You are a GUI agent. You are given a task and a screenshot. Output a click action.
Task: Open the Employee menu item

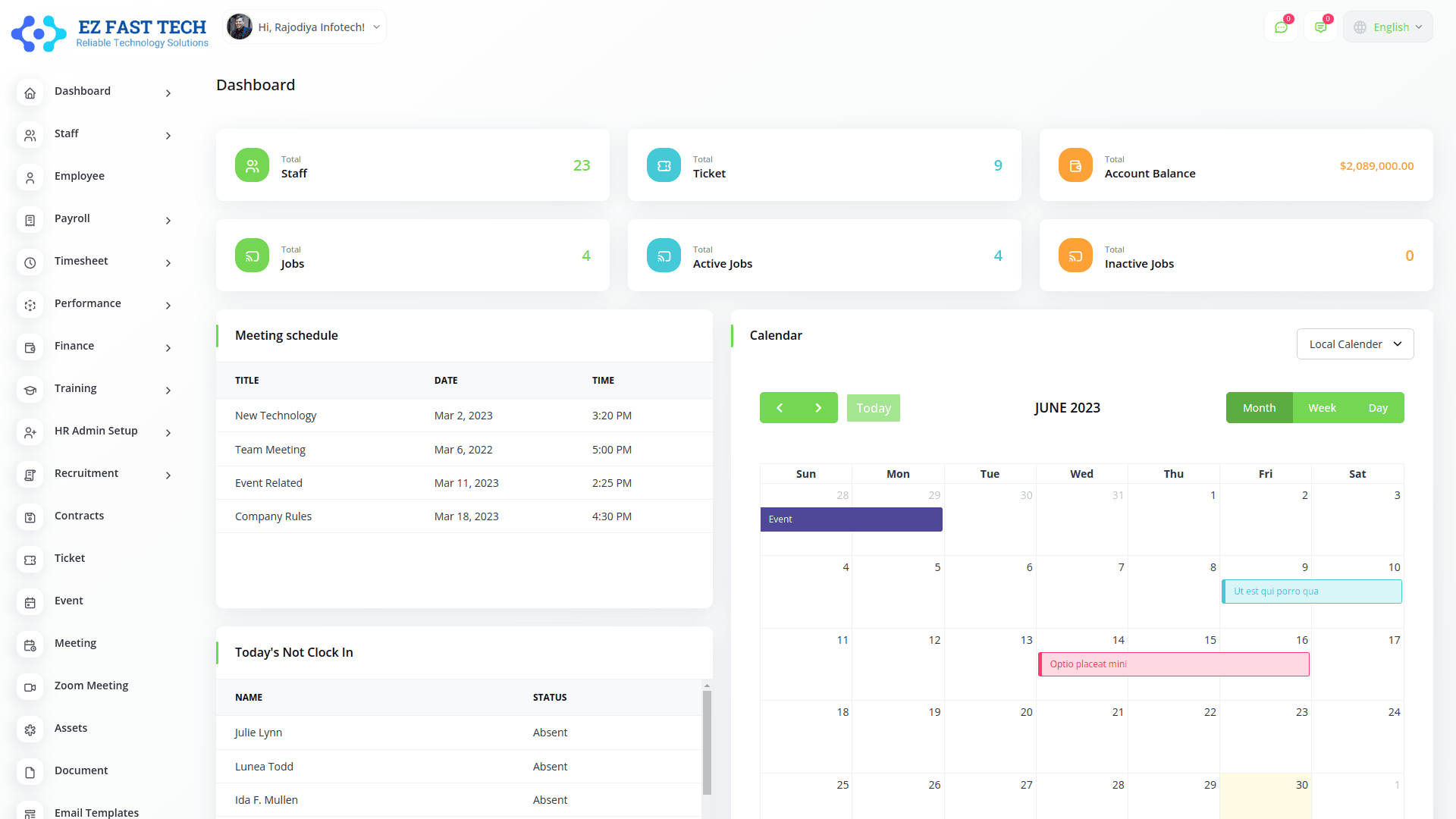pos(80,176)
